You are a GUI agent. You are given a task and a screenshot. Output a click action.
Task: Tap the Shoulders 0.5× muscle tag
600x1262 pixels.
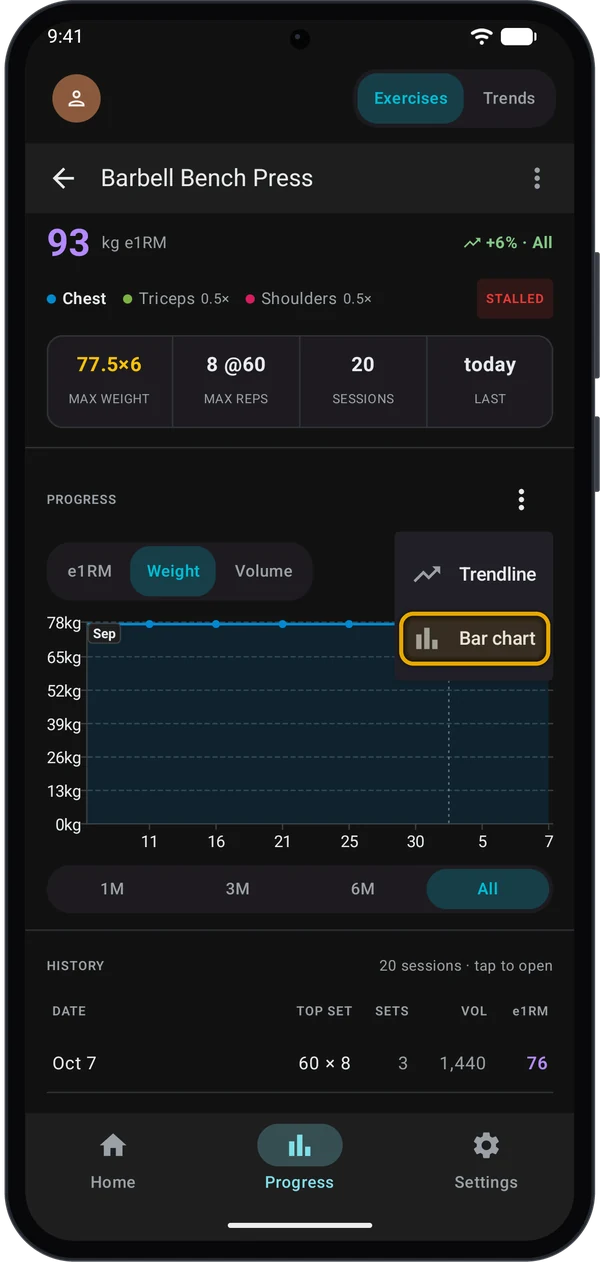308,298
